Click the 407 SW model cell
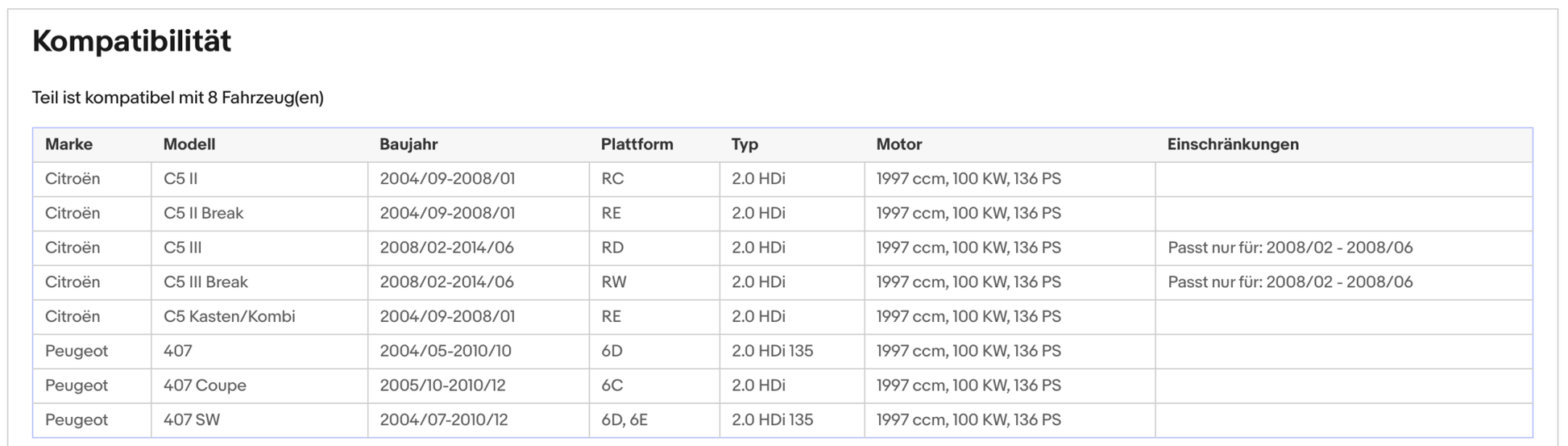1568x446 pixels. pos(191,420)
